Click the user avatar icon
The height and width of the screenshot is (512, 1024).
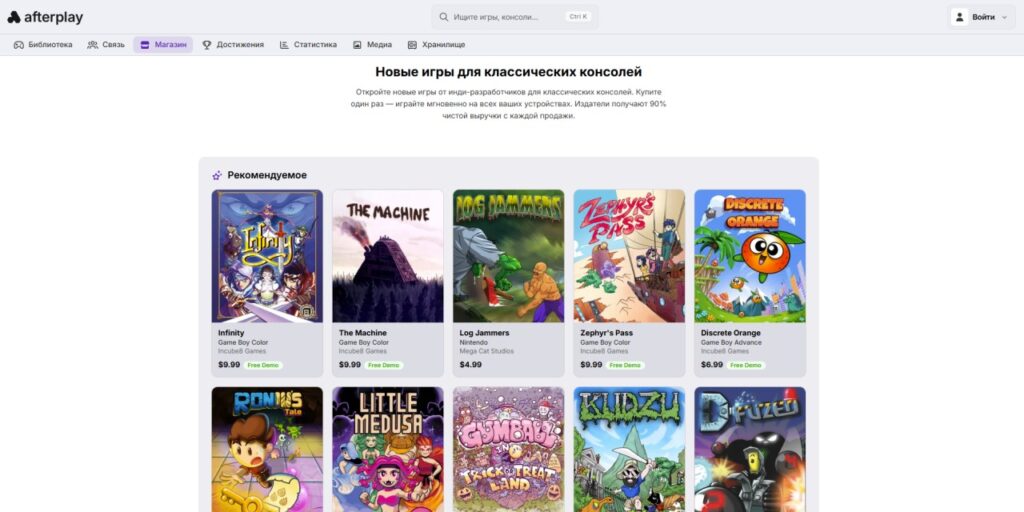coord(960,17)
